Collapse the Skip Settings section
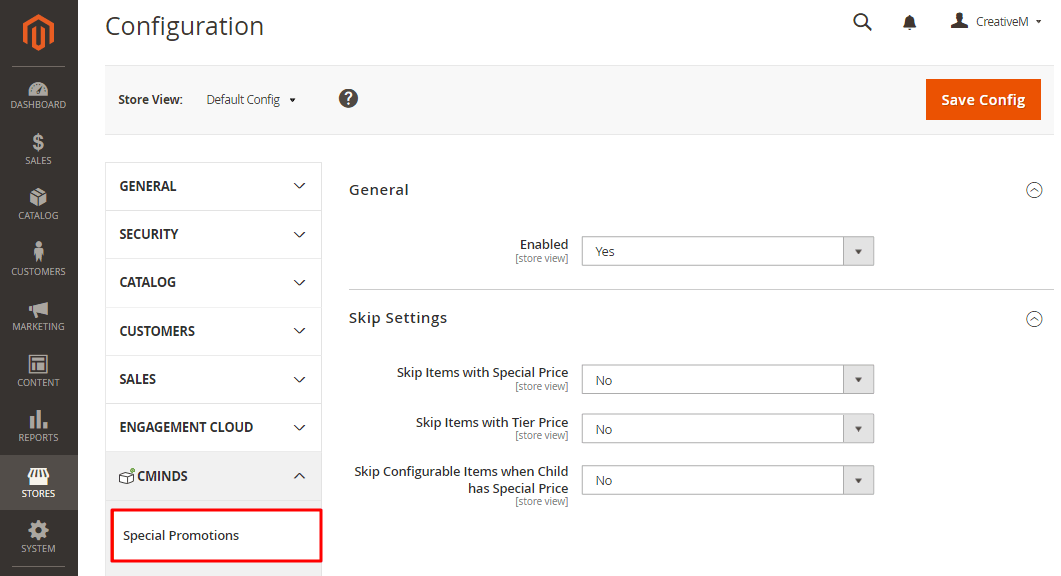 click(1034, 319)
